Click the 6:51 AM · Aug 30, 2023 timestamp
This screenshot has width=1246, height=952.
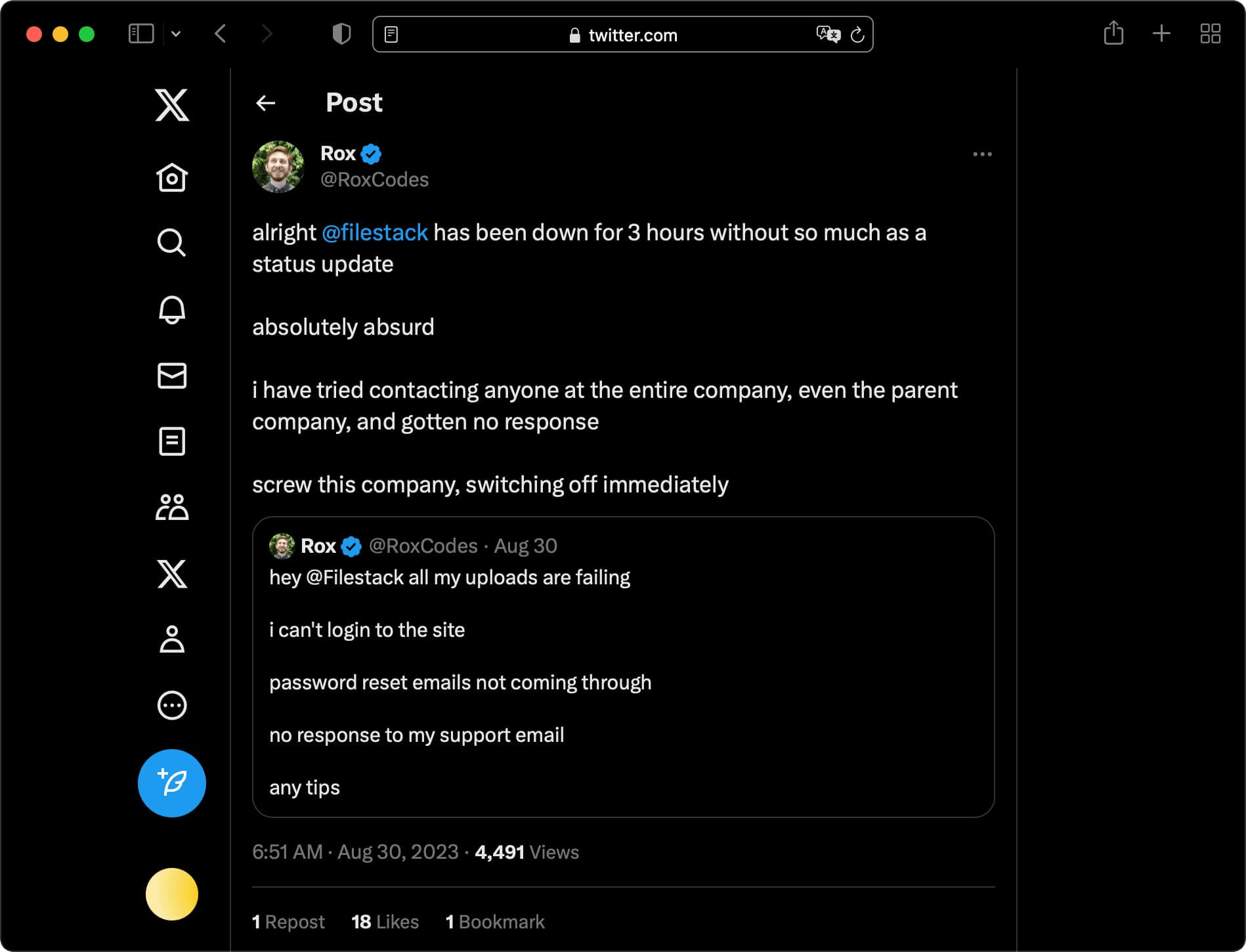[355, 852]
